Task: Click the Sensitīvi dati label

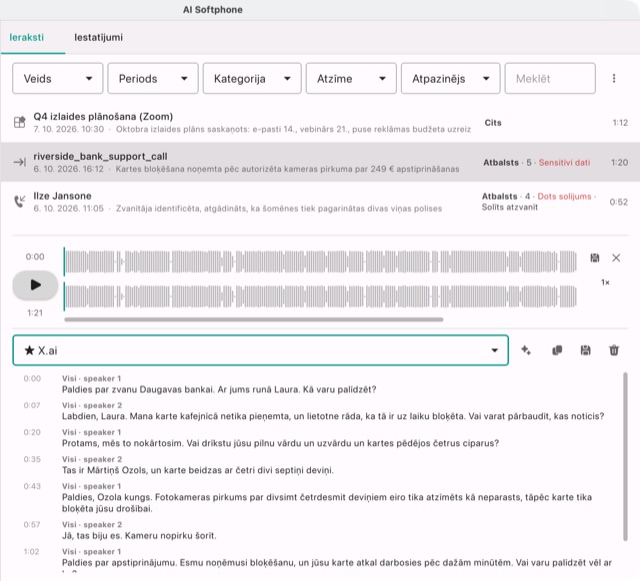Action: [564, 163]
